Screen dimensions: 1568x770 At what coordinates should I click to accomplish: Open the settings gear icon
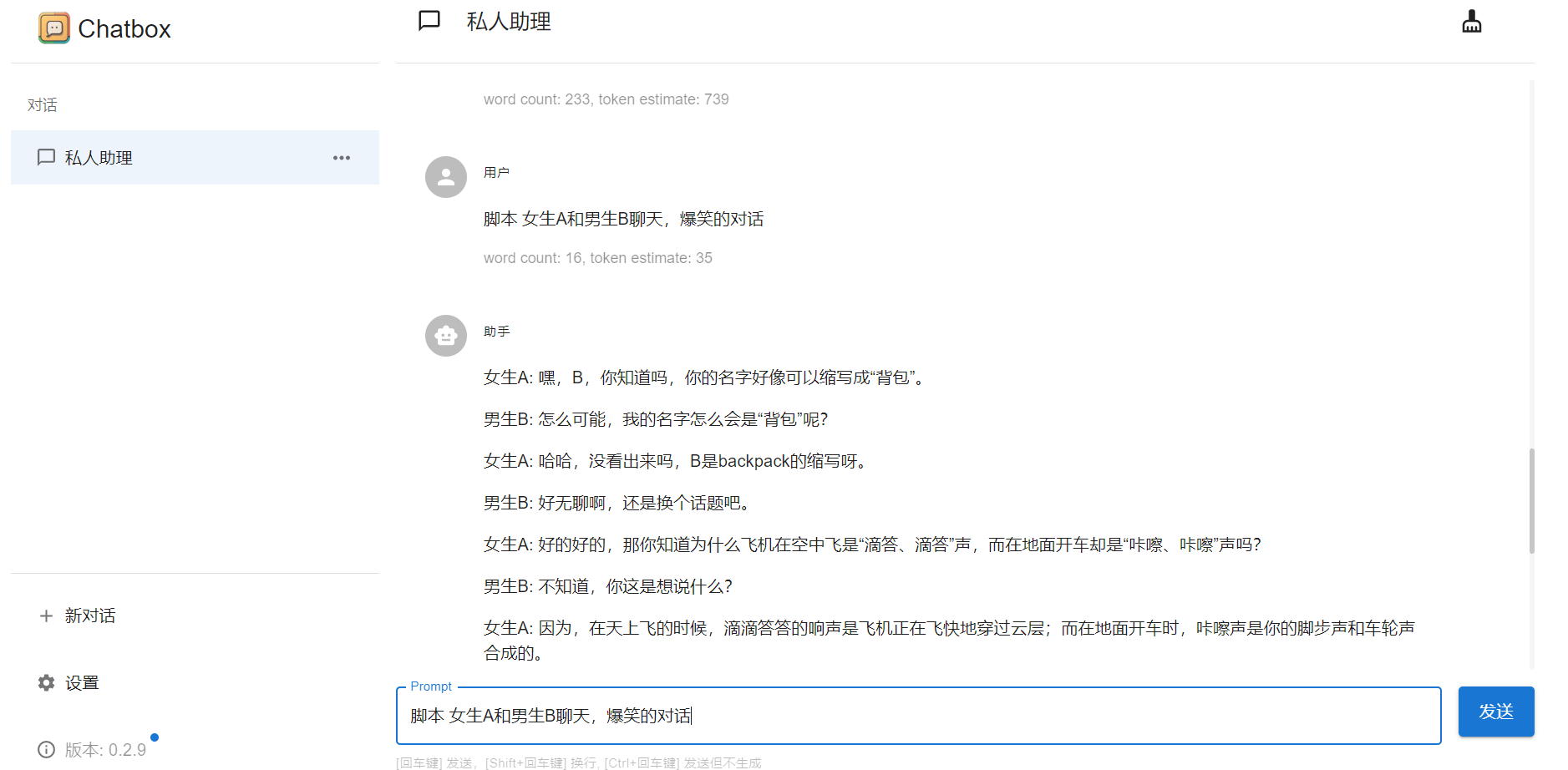[x=46, y=682]
